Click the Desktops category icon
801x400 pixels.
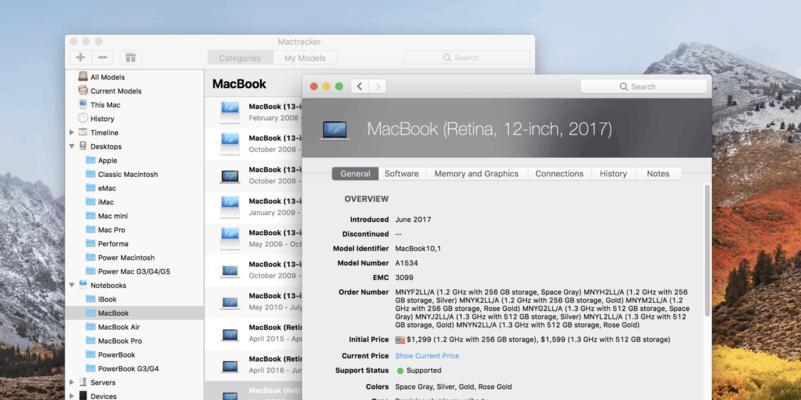coord(83,146)
